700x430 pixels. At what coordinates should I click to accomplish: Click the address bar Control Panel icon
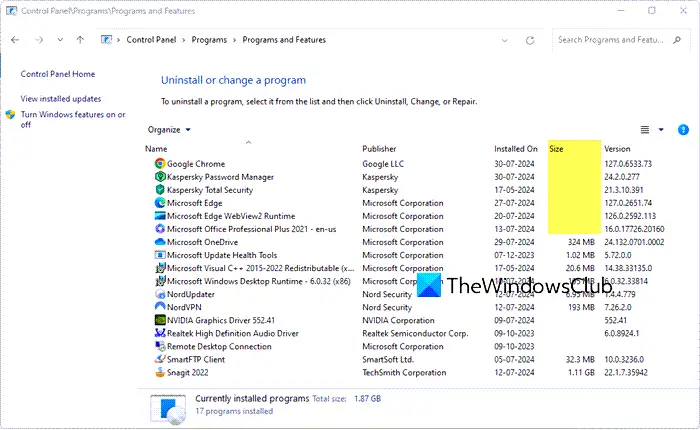[x=106, y=40]
